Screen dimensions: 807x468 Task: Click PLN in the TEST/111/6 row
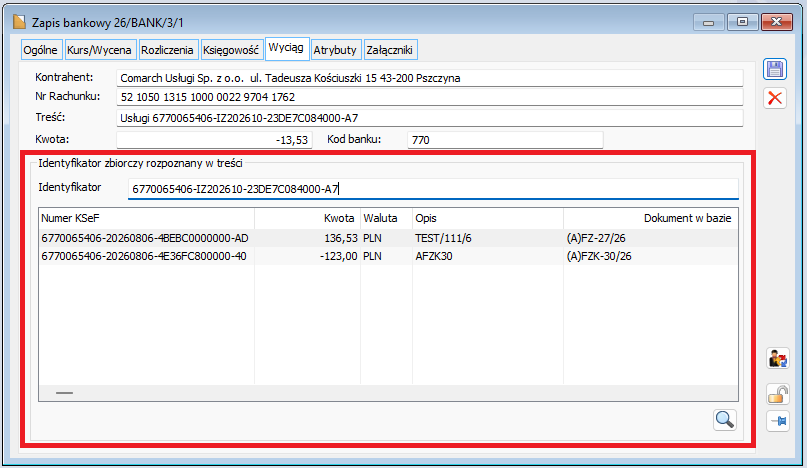372,238
